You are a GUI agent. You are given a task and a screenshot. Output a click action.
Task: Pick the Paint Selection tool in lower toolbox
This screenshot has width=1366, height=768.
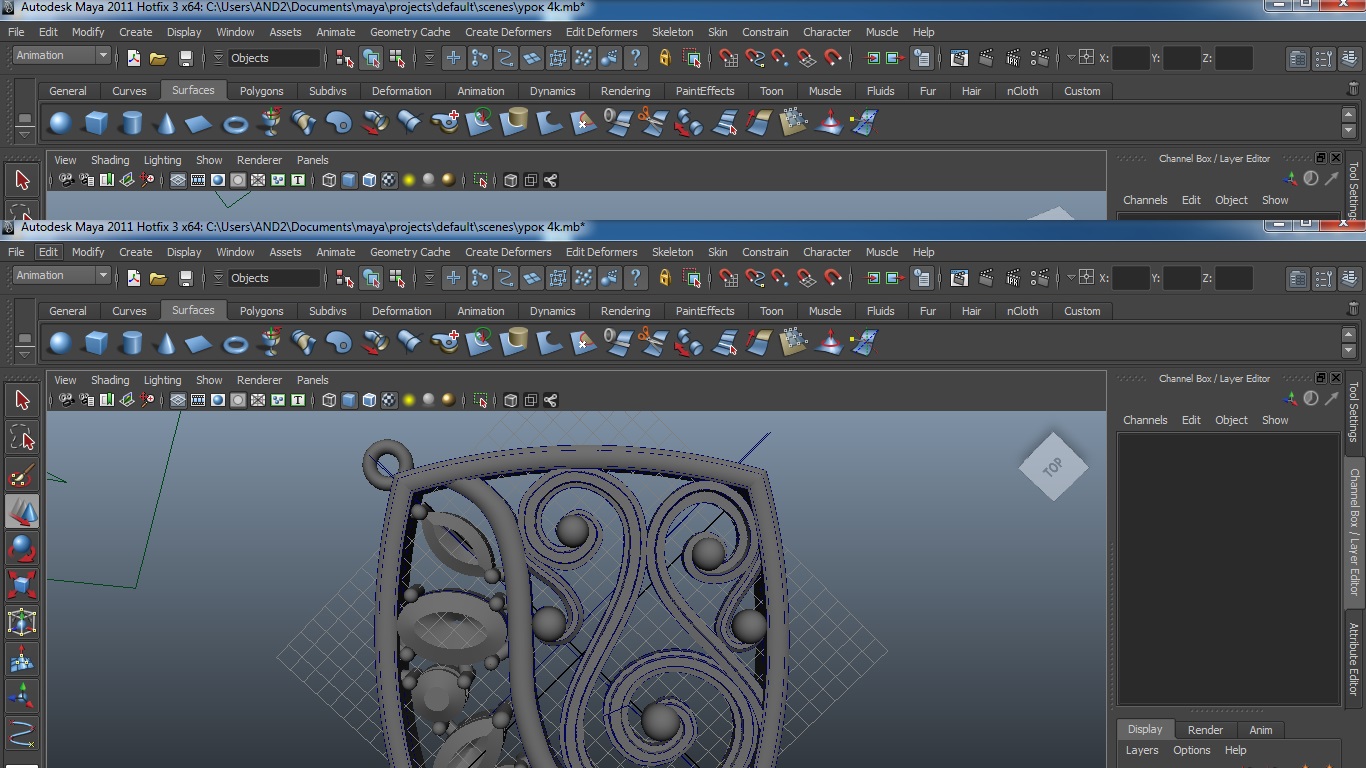[22, 475]
